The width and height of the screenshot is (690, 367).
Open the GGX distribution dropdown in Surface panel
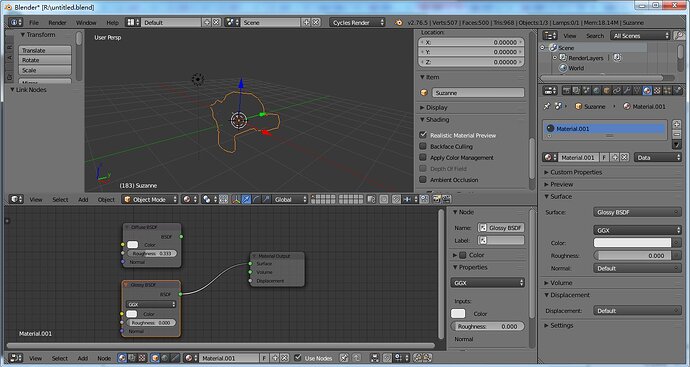pyautogui.click(x=637, y=230)
